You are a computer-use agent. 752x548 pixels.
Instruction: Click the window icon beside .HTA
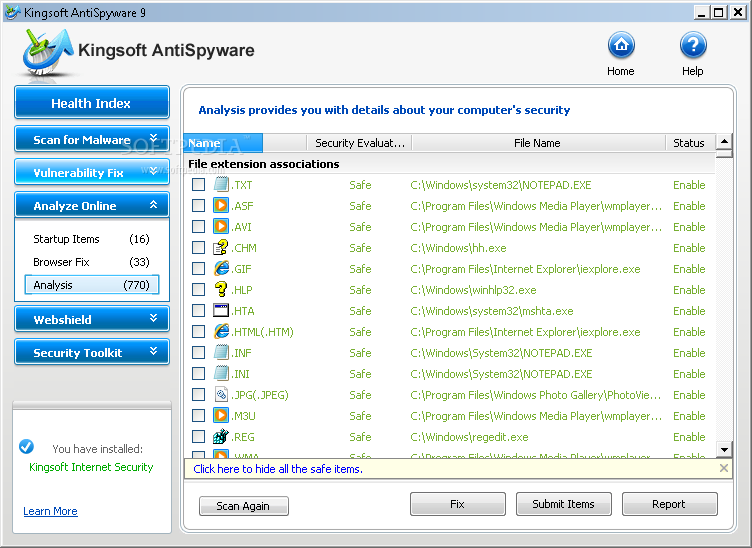pyautogui.click(x=221, y=311)
